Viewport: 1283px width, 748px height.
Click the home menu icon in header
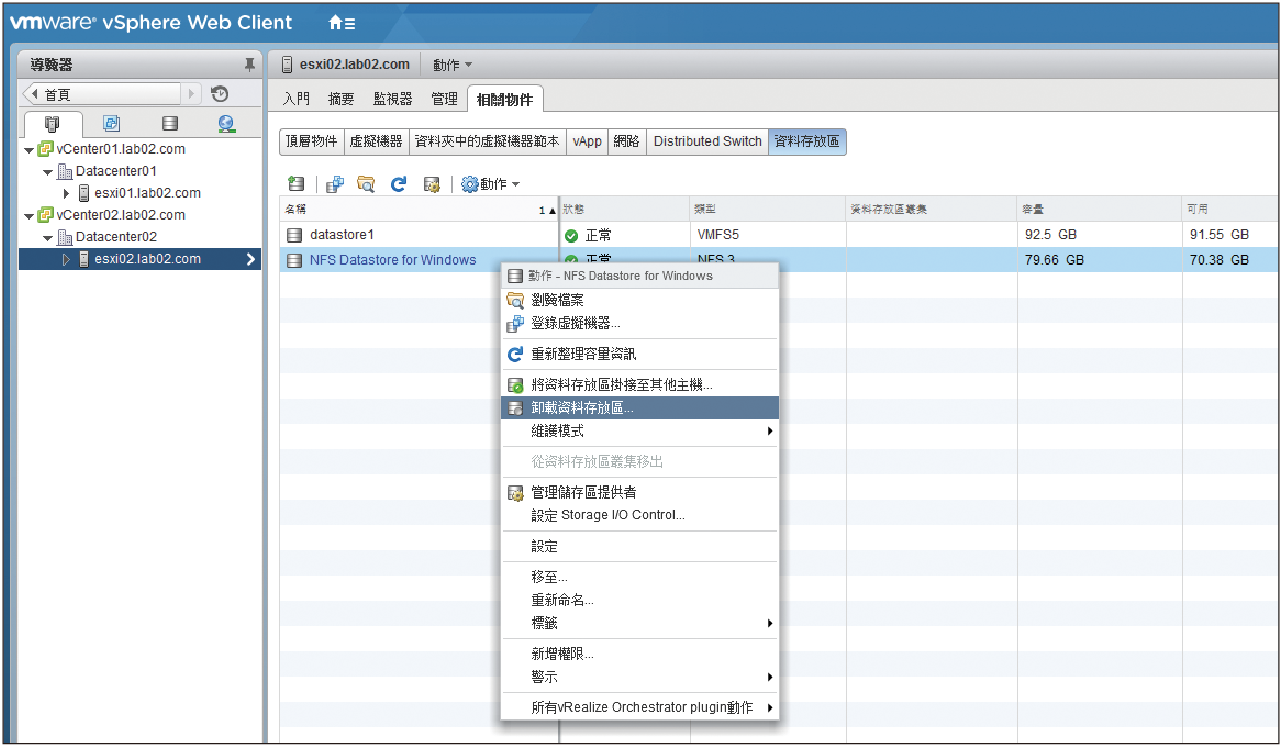point(341,23)
